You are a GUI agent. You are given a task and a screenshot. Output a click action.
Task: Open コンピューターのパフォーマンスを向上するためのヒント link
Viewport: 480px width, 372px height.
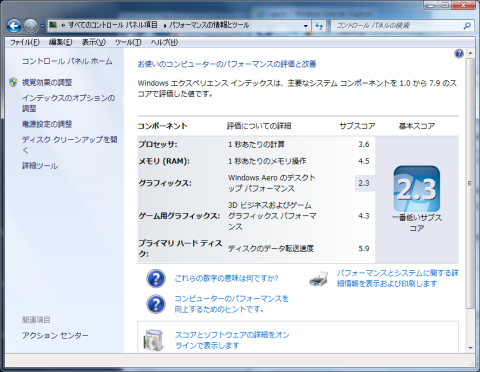tap(232, 304)
